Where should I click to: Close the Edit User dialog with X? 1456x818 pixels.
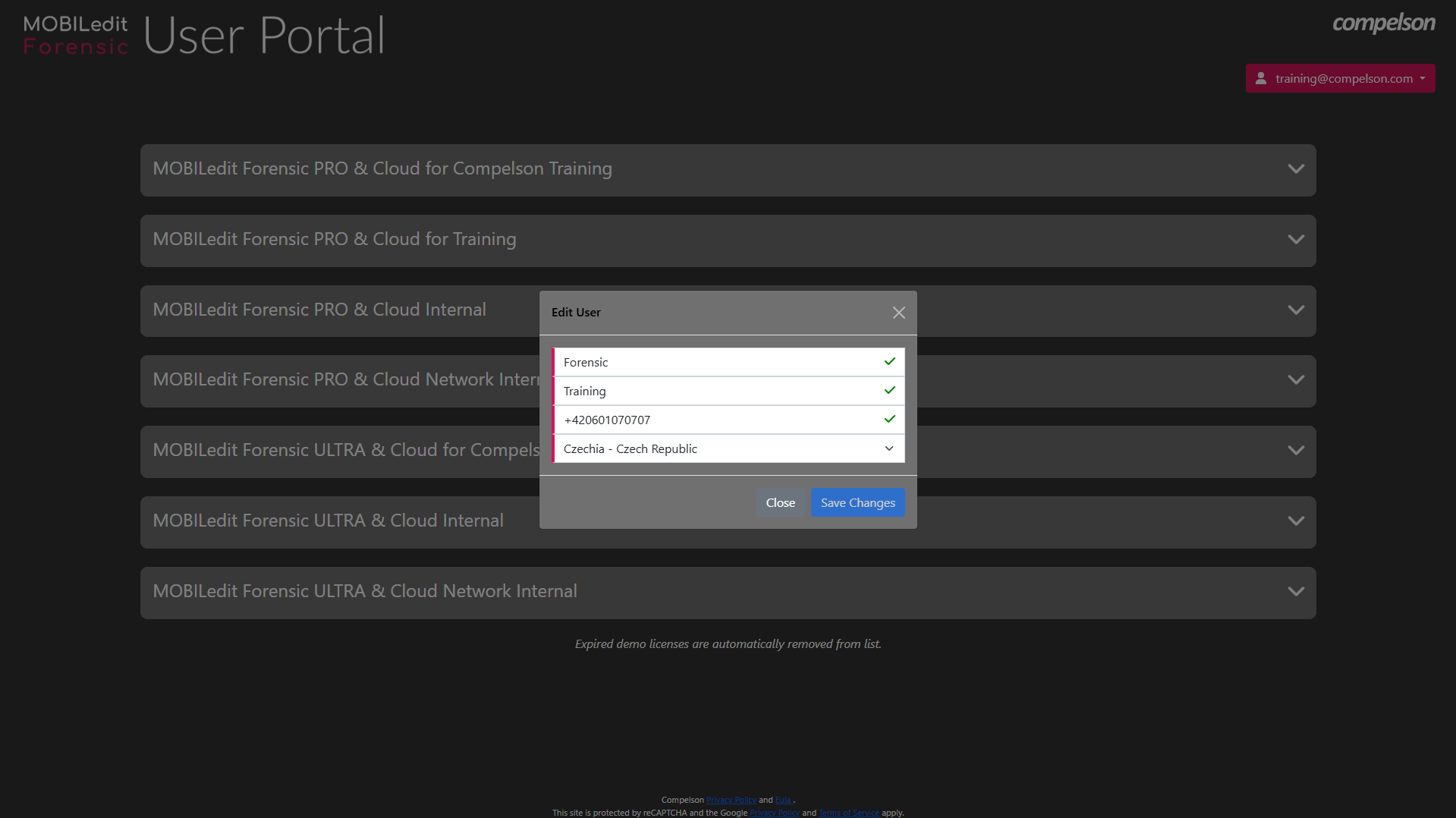pyautogui.click(x=899, y=313)
